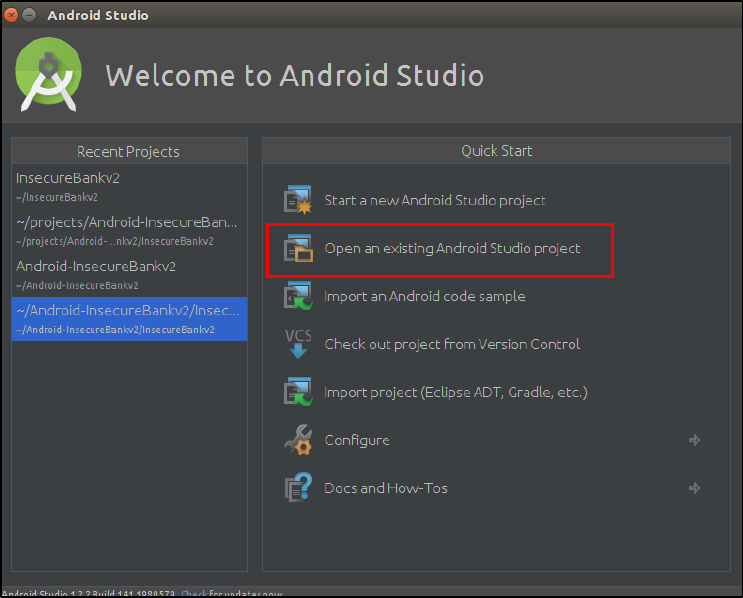Minimize the Android Studio window
743x598 pixels.
[x=29, y=15]
